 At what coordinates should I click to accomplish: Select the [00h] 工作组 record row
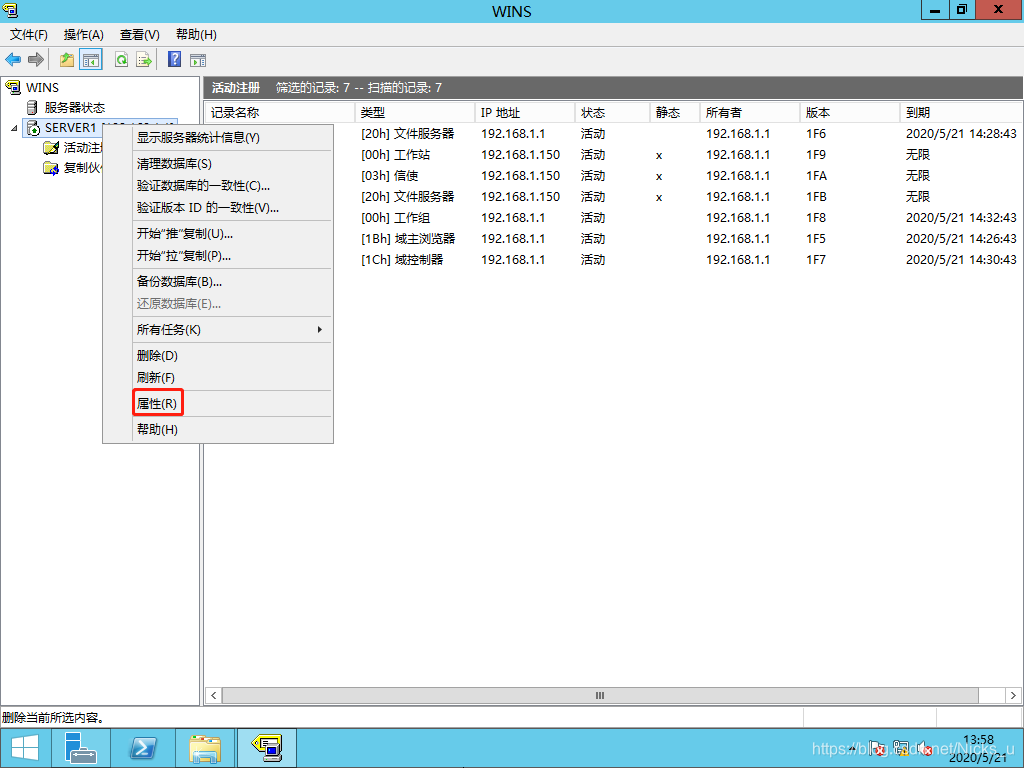click(613, 217)
